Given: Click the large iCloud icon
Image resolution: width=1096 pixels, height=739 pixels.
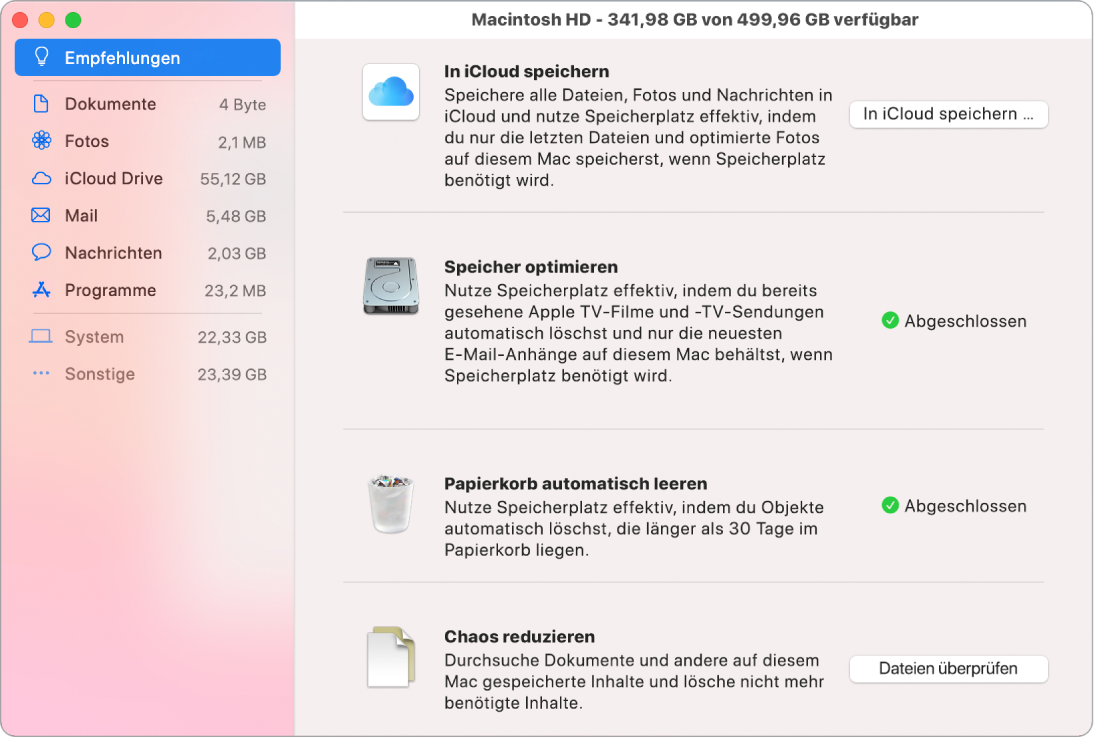Looking at the screenshot, I should pos(391,92).
